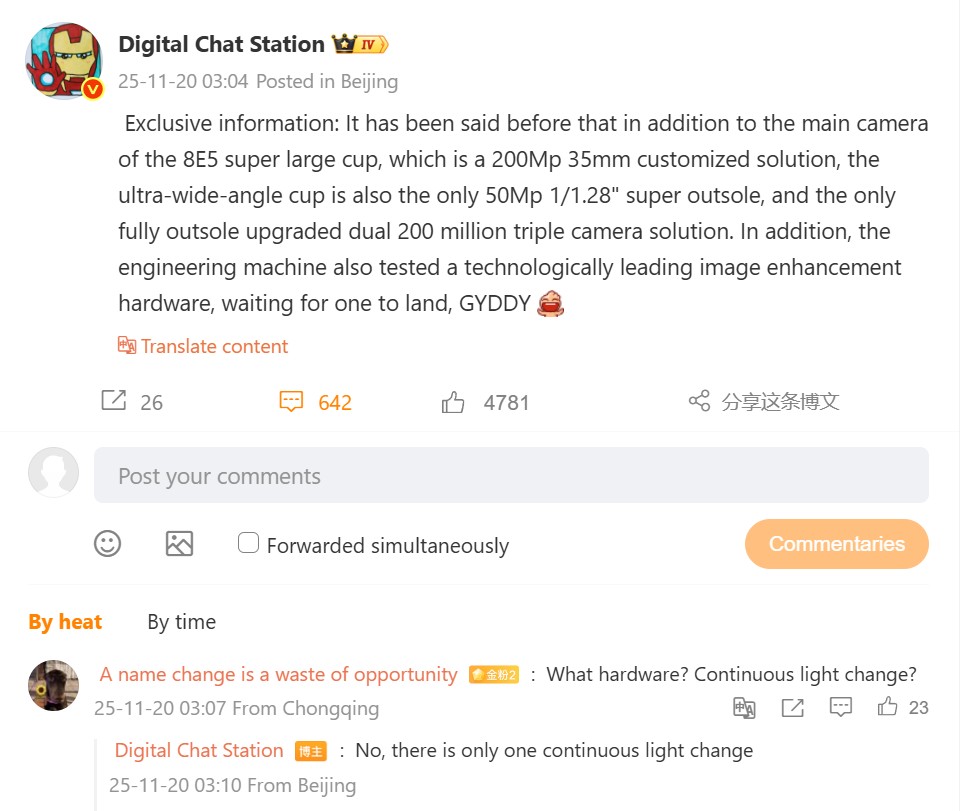Click the Post your comments field
This screenshot has width=960, height=811.
(511, 475)
